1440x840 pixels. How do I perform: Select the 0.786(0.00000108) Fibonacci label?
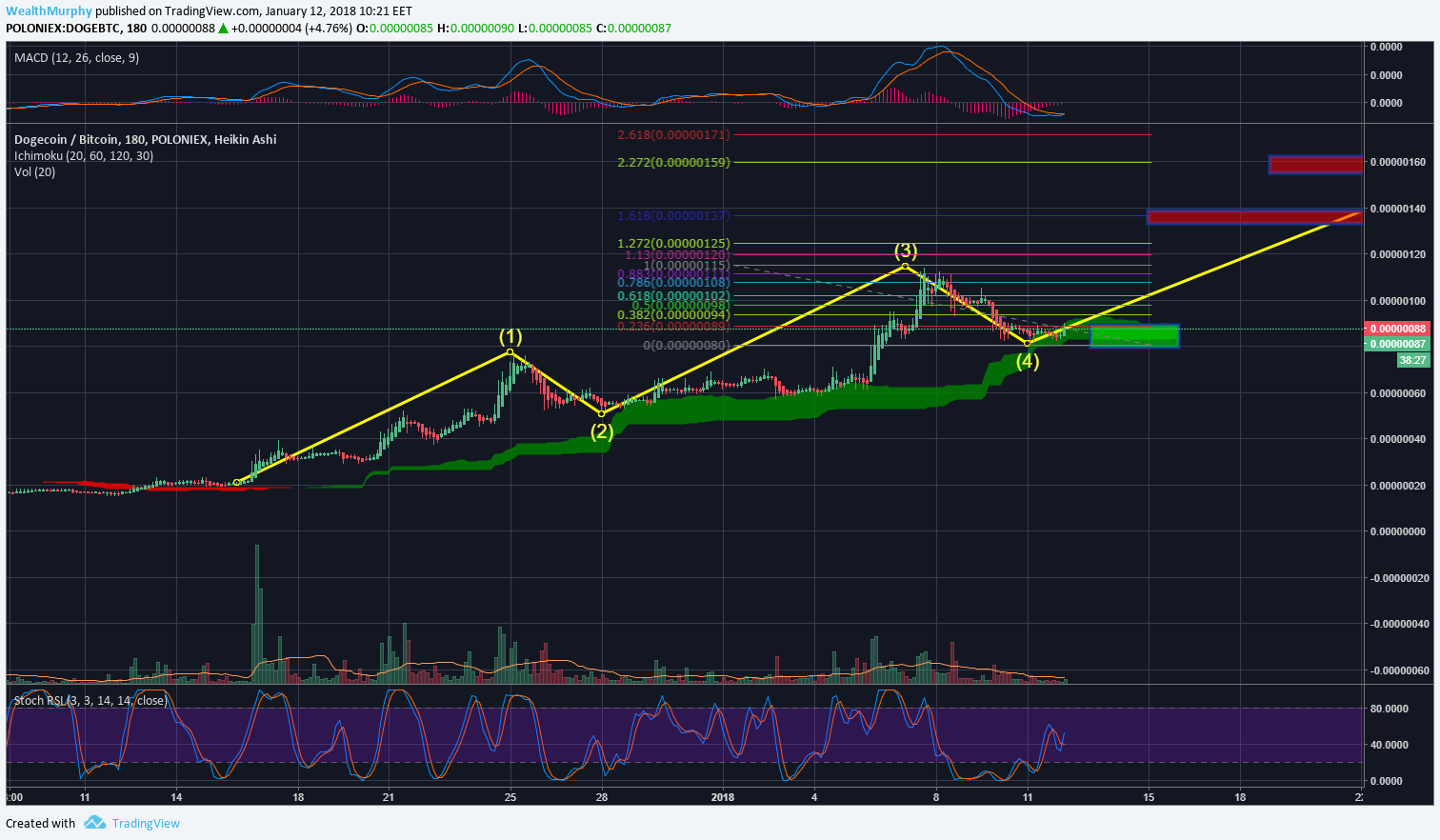[673, 282]
